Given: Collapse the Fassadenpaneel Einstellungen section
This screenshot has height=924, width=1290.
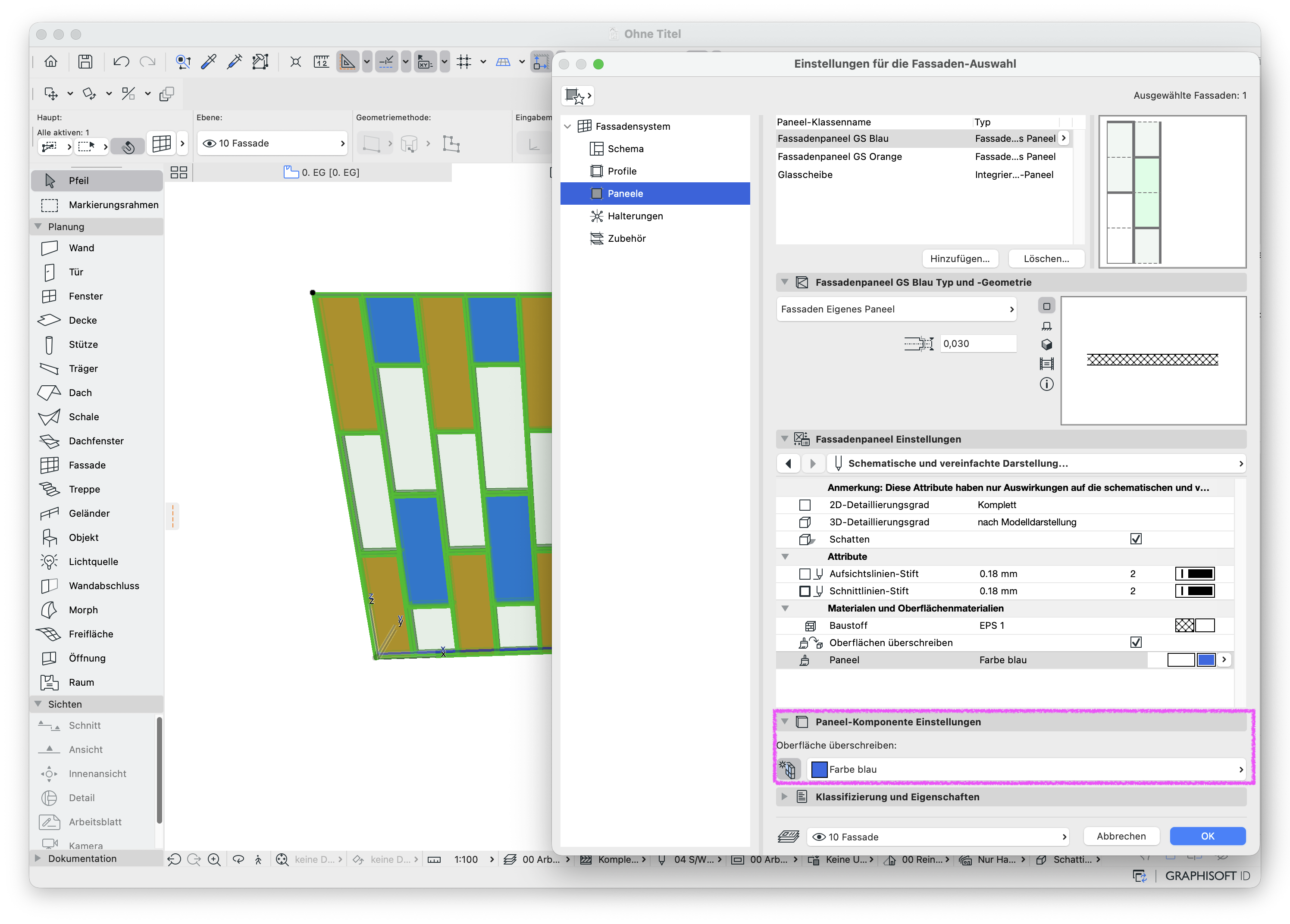Looking at the screenshot, I should (x=785, y=439).
